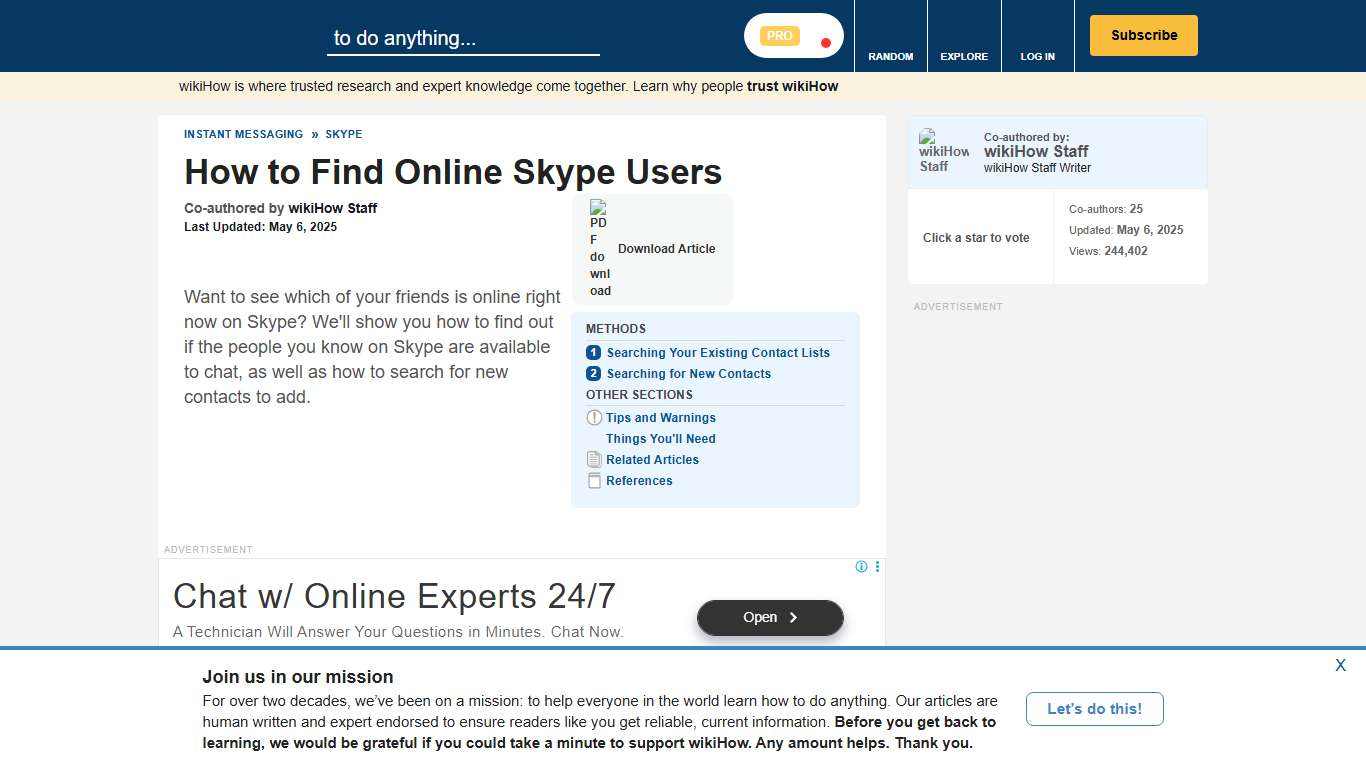Open the Things You'll Need section

pos(660,438)
